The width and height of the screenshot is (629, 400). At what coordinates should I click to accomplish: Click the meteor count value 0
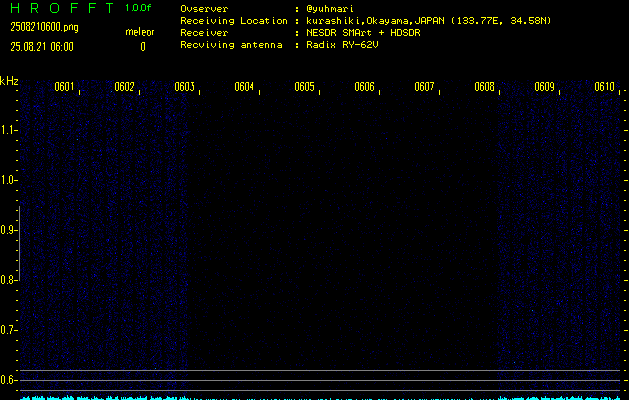pyautogui.click(x=143, y=47)
